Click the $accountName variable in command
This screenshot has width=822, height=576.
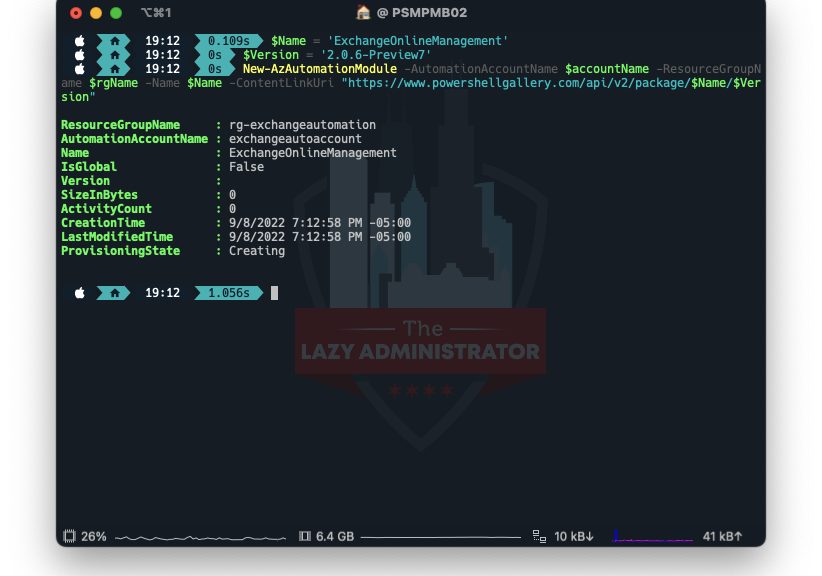click(607, 69)
